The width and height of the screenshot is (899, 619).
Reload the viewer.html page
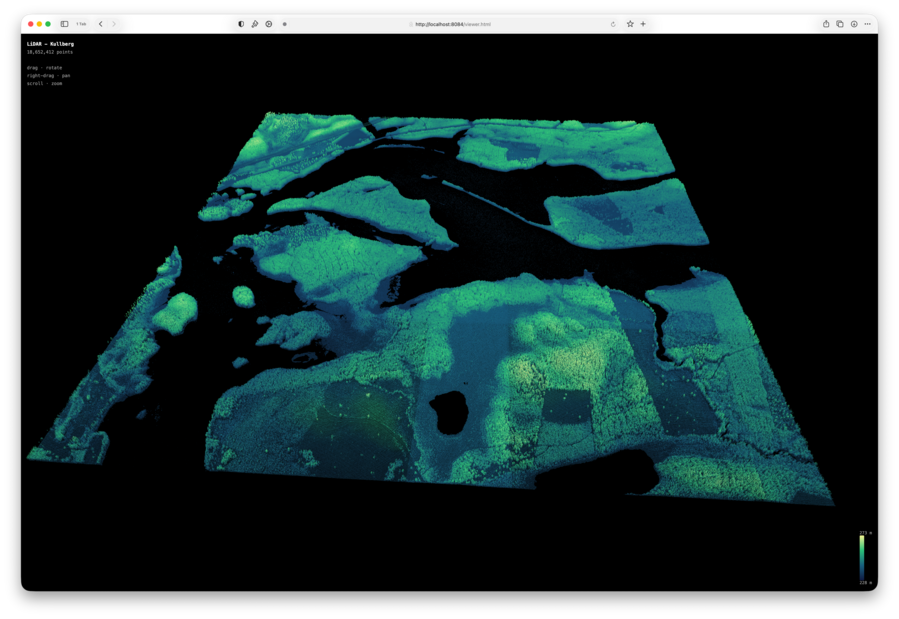pyautogui.click(x=613, y=24)
